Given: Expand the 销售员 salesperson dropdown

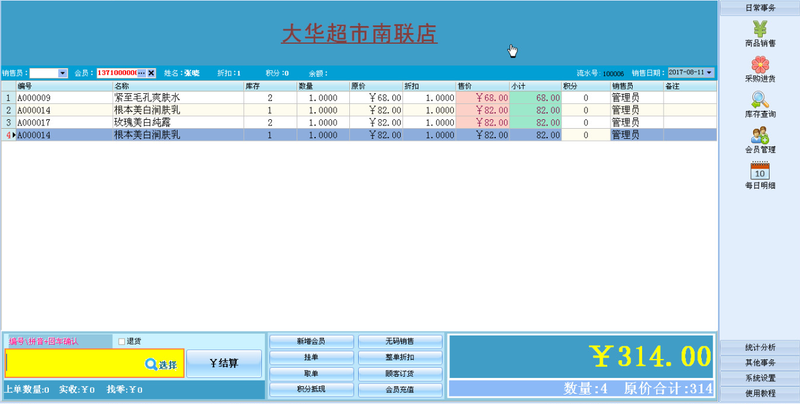Looking at the screenshot, I should [x=63, y=73].
